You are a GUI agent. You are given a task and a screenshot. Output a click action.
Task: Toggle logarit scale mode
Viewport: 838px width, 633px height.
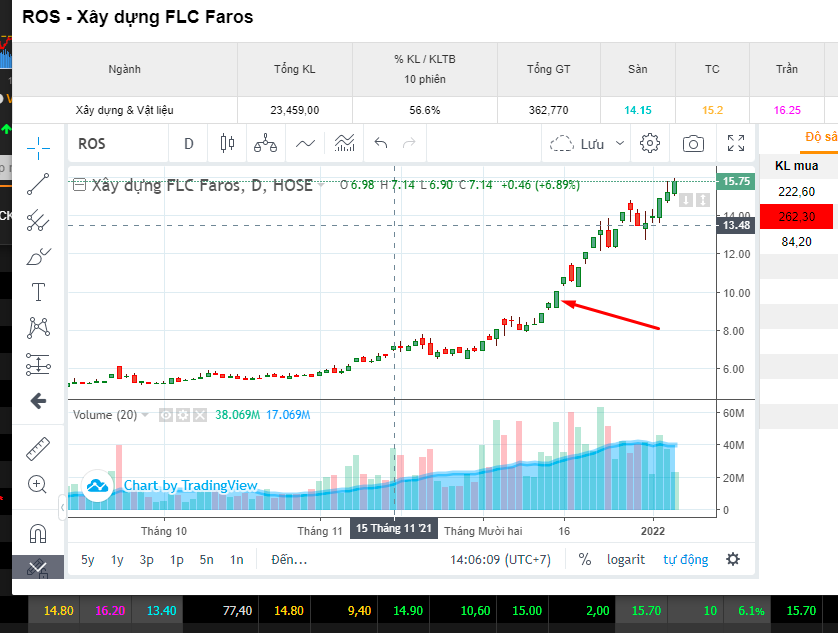pyautogui.click(x=626, y=559)
